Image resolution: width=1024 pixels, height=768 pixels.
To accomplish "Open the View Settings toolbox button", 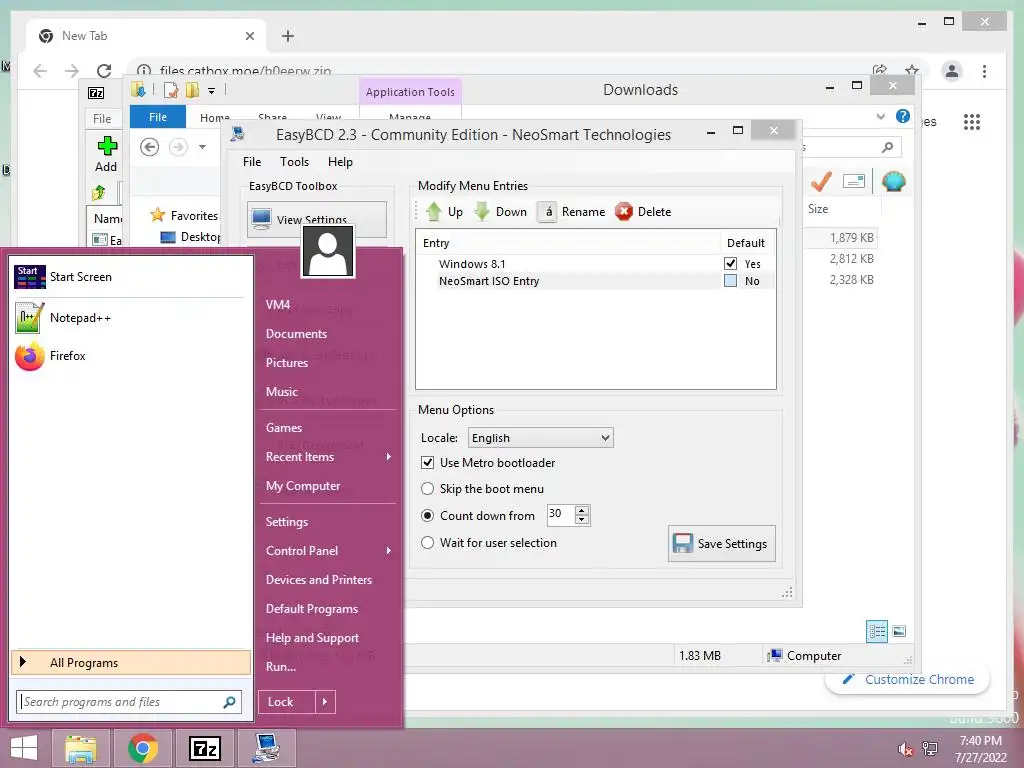I will [x=317, y=219].
